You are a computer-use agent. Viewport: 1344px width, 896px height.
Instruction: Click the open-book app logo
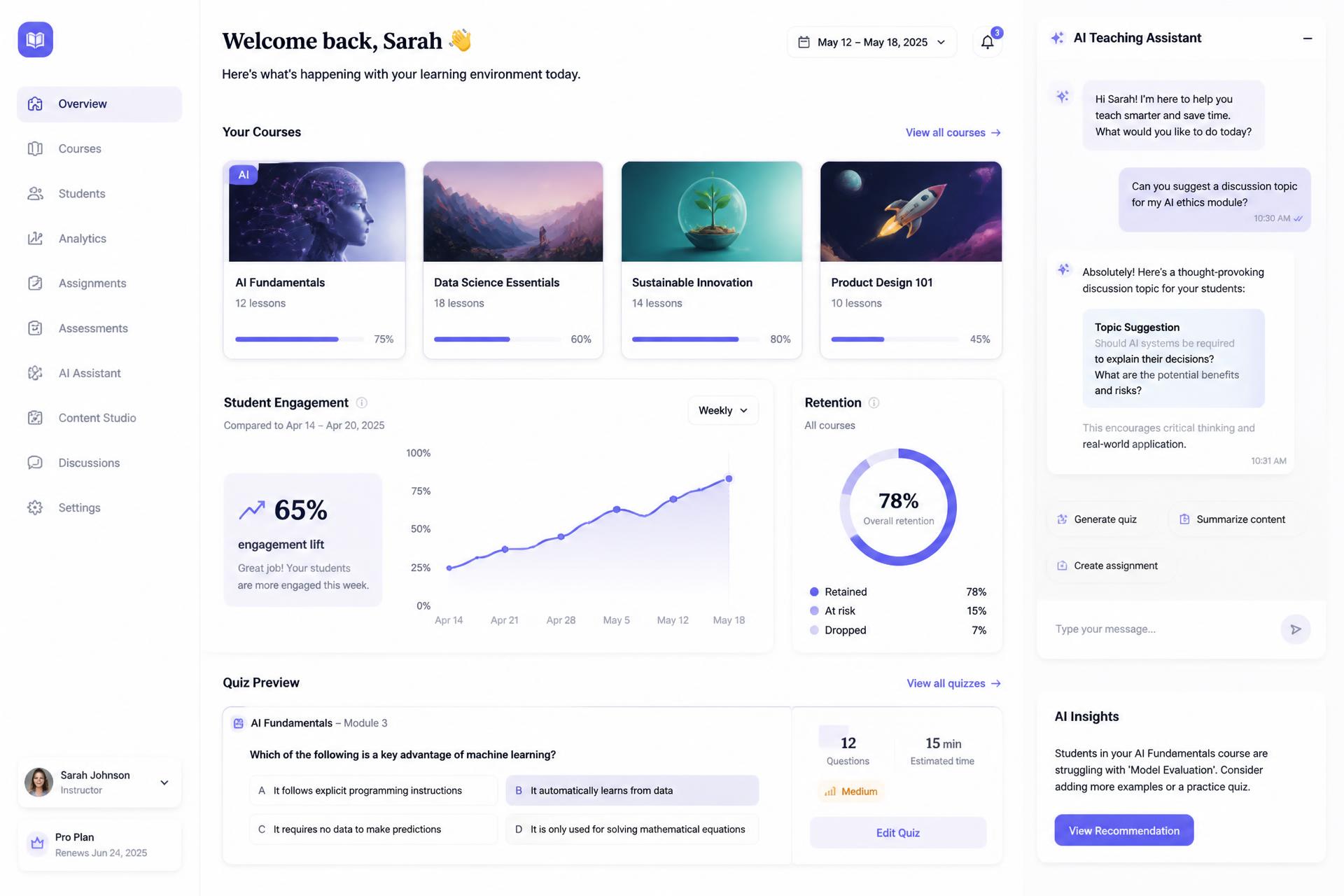tap(36, 39)
